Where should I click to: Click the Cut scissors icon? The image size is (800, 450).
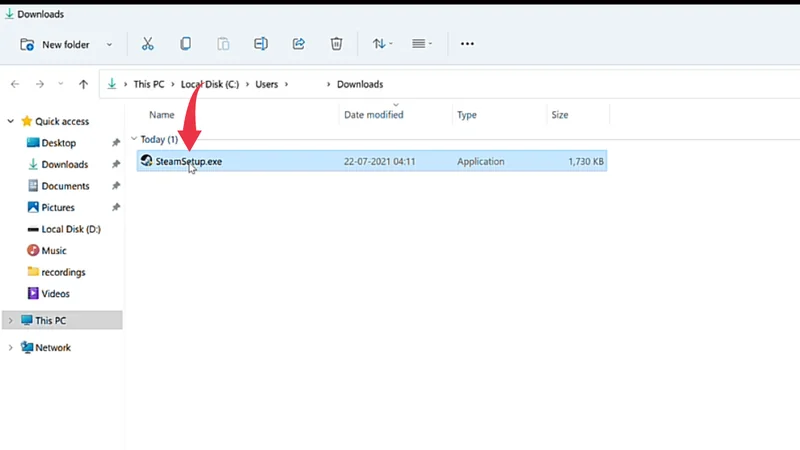148,44
